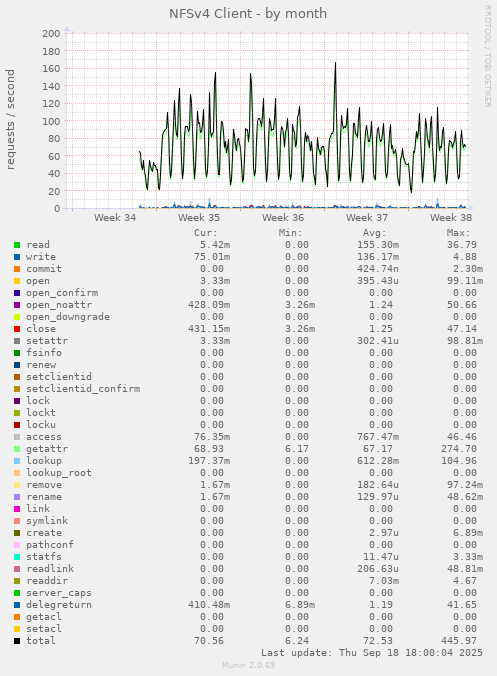Click the requests / second axis title
The height and width of the screenshot is (676, 497).
point(10,119)
